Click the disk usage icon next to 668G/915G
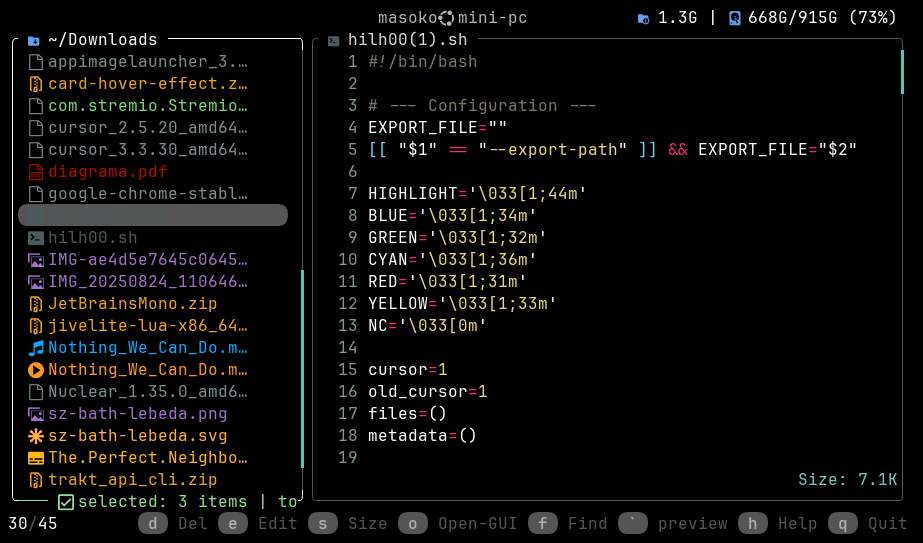This screenshot has width=923, height=543. click(735, 18)
